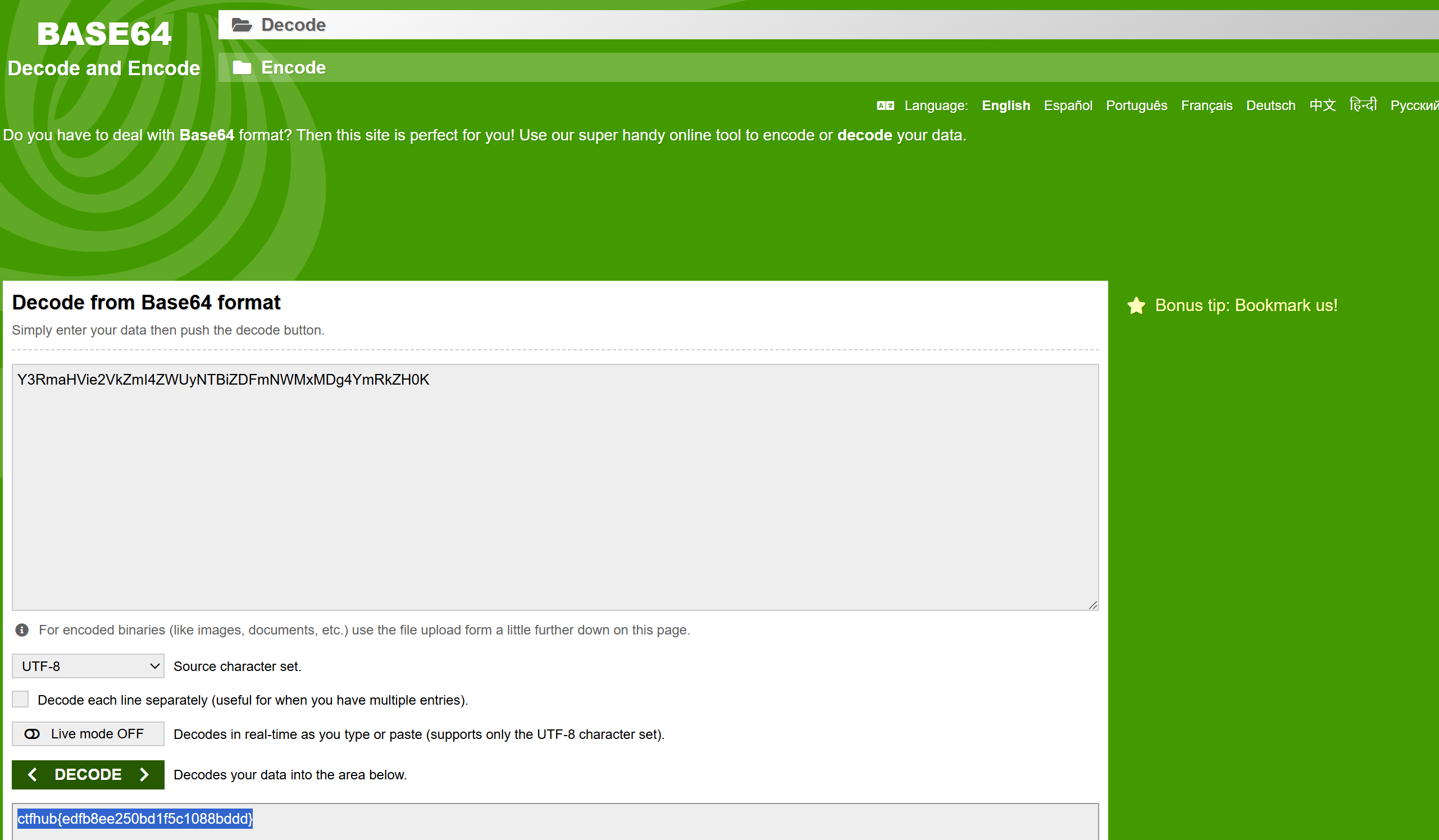Click the BASE64 site logo
This screenshot has height=840, width=1439.
coord(104,34)
